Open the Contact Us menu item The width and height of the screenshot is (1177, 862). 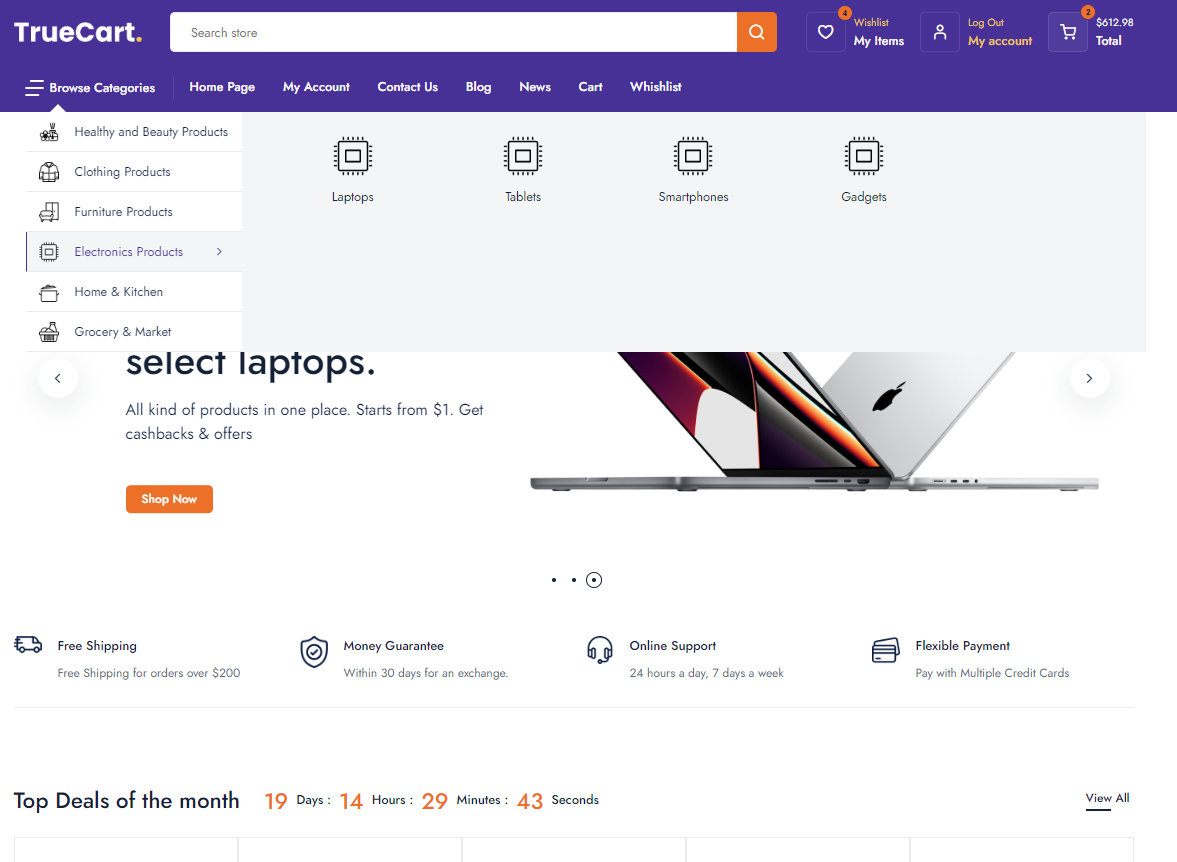(x=408, y=87)
